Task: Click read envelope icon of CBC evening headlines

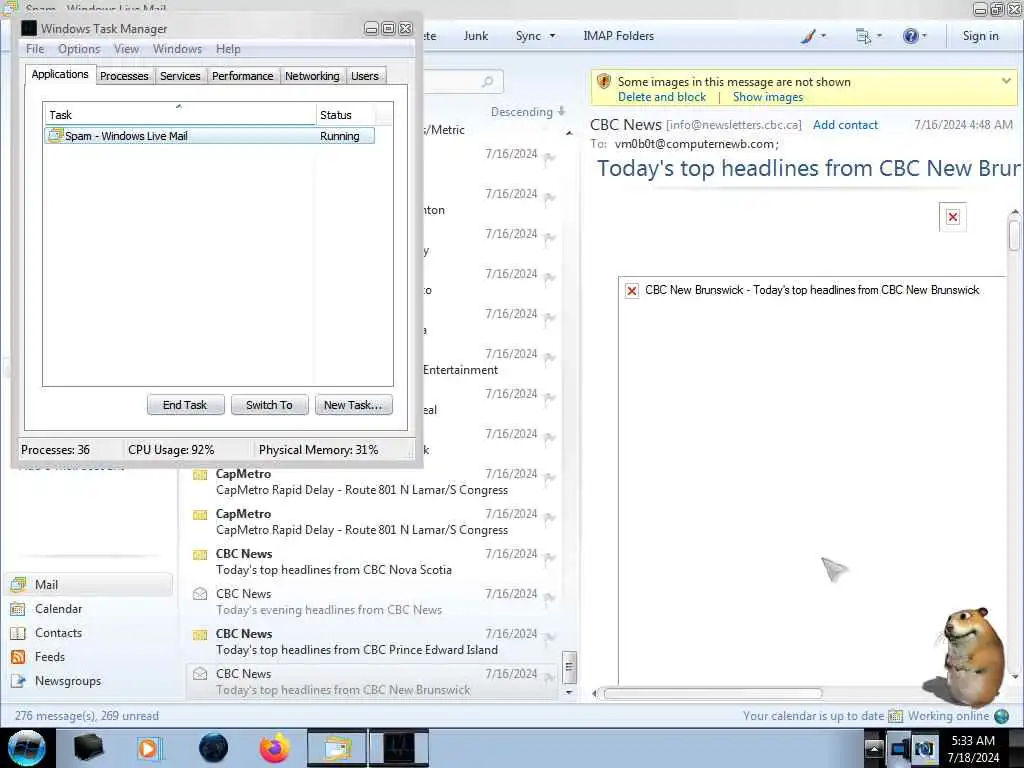Action: coord(200,594)
